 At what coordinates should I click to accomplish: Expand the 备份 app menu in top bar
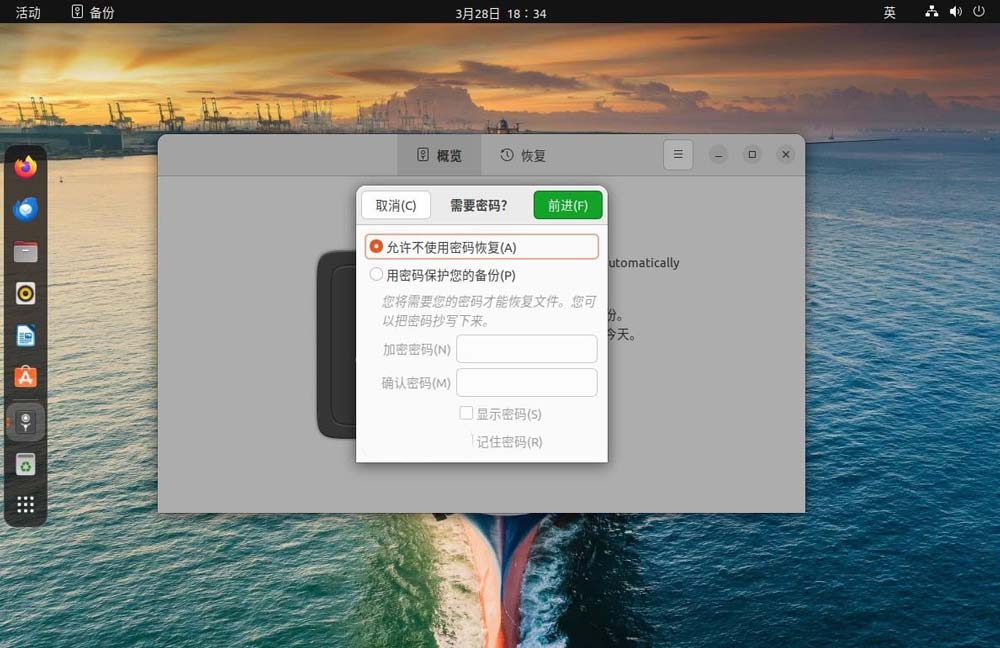pyautogui.click(x=93, y=12)
